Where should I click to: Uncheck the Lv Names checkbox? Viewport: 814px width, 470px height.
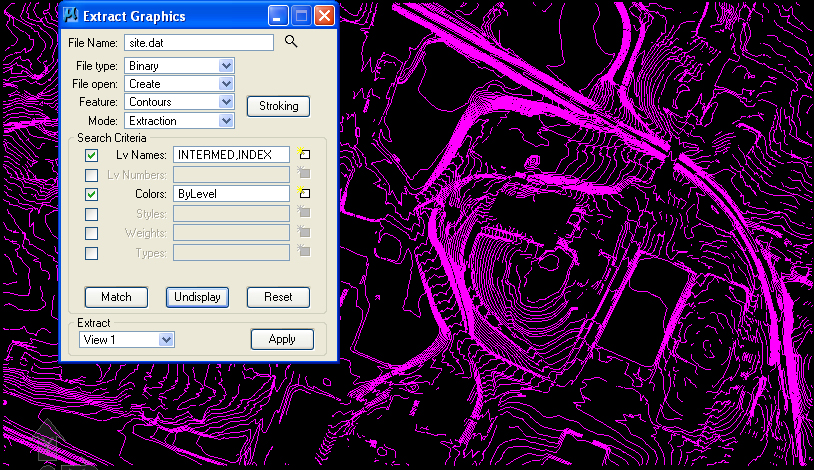[x=92, y=156]
